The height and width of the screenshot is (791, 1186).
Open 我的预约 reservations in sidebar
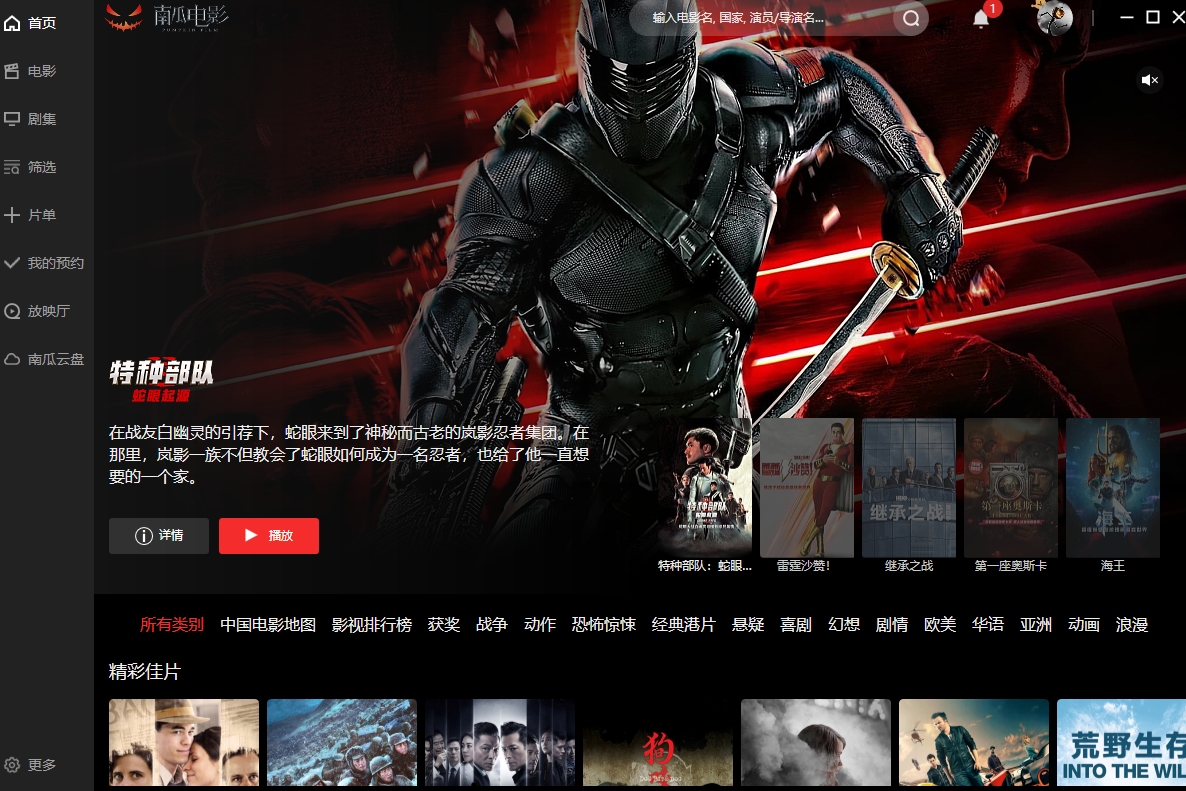tap(44, 263)
